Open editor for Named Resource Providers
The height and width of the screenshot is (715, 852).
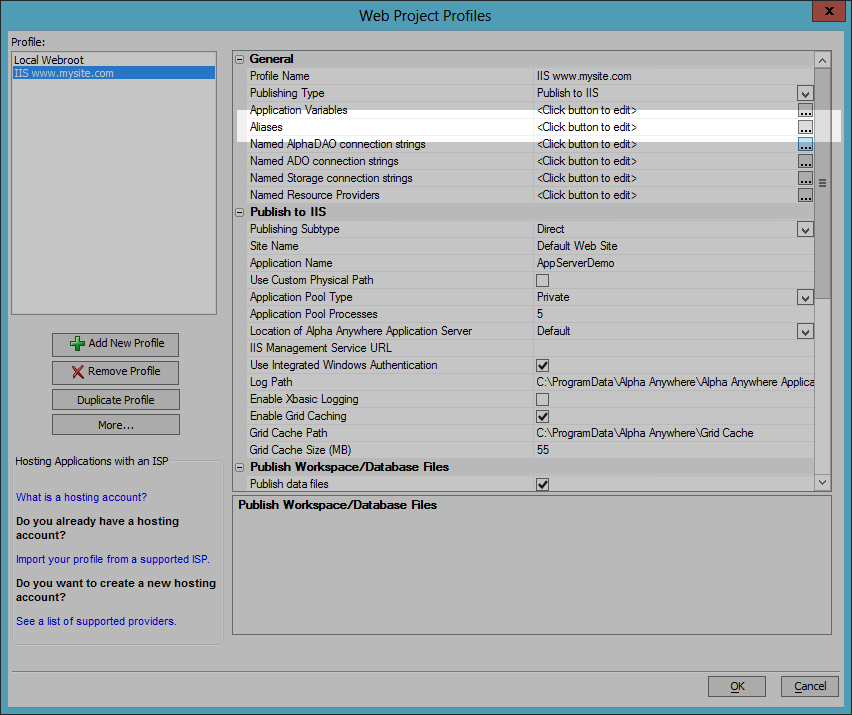point(805,195)
